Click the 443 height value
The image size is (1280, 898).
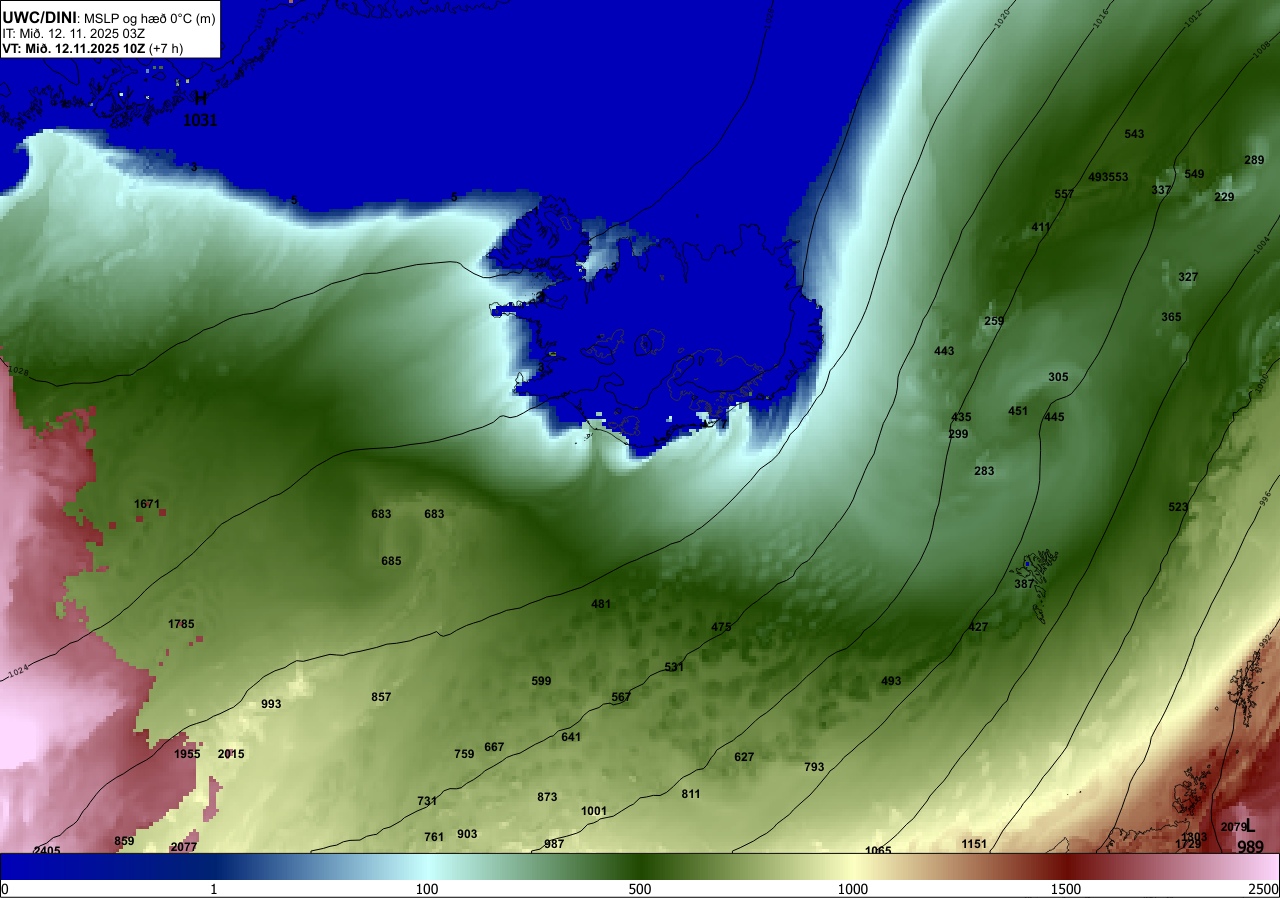(944, 351)
